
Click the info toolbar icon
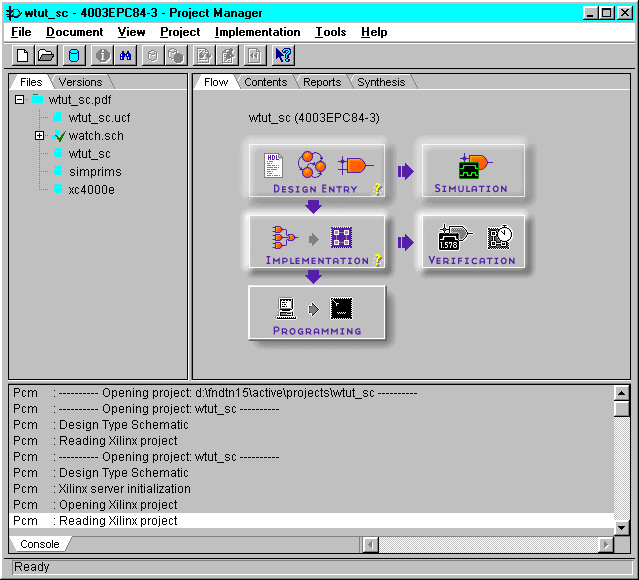coord(102,55)
